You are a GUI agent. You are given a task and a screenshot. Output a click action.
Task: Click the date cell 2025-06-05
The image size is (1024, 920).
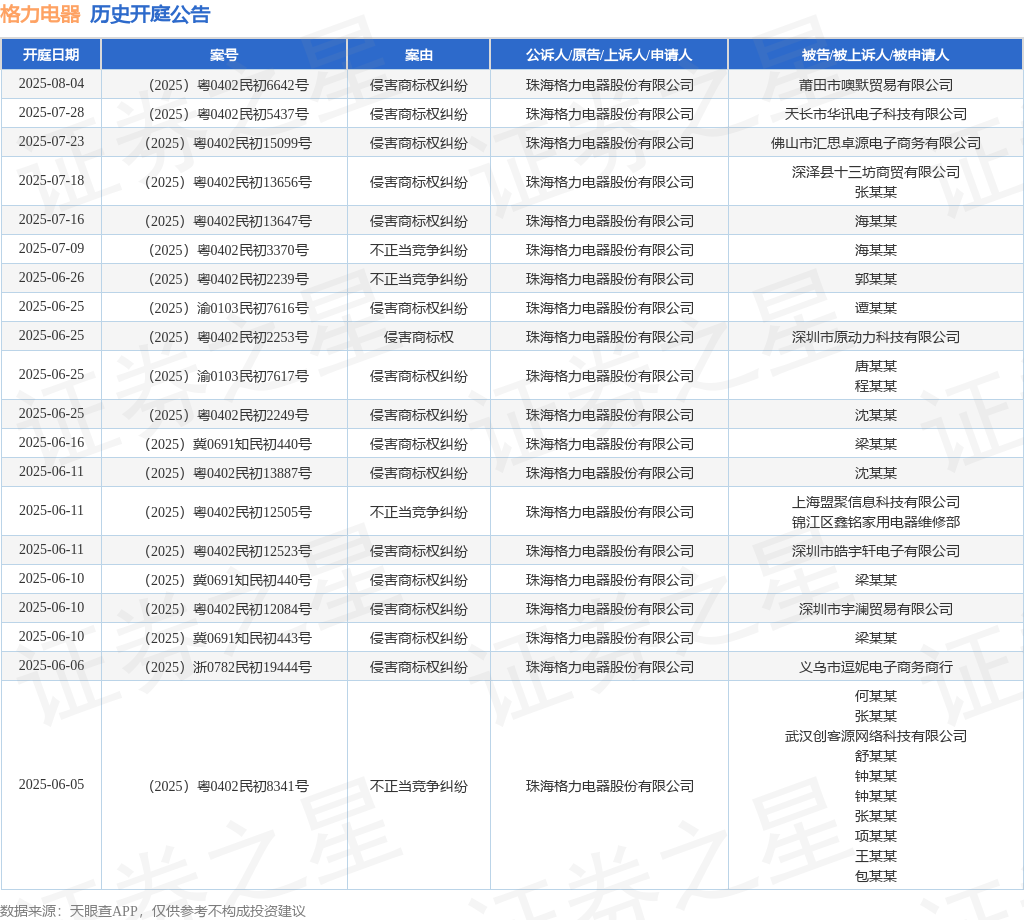[x=51, y=784]
